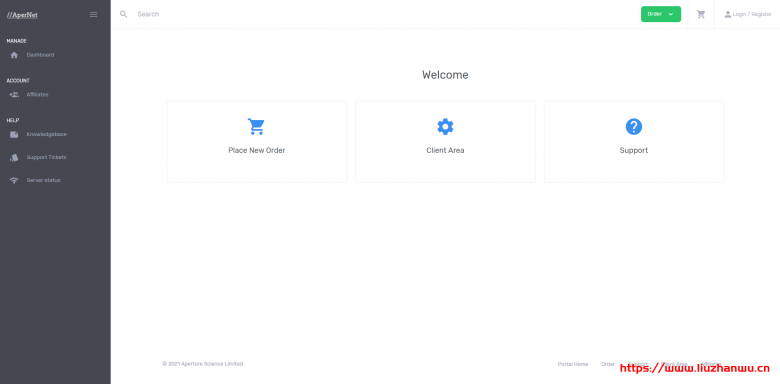
Task: Click the Knowledgebase folder icon
Action: point(14,134)
